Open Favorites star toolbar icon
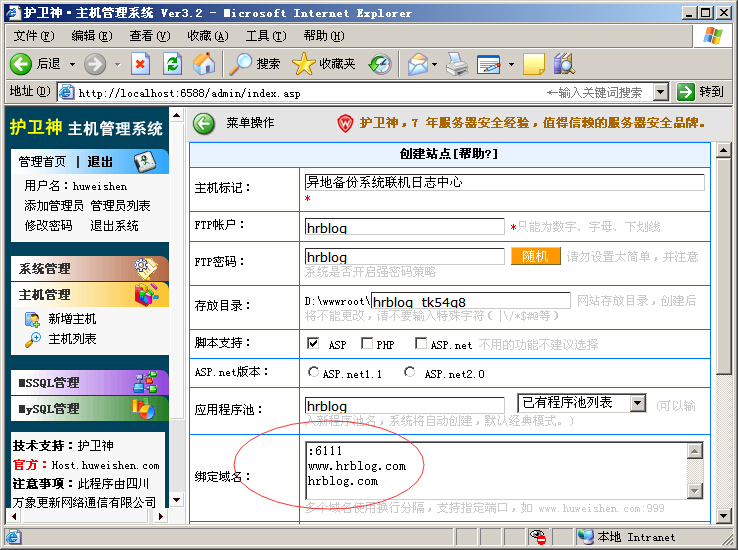The image size is (738, 550). [x=304, y=64]
